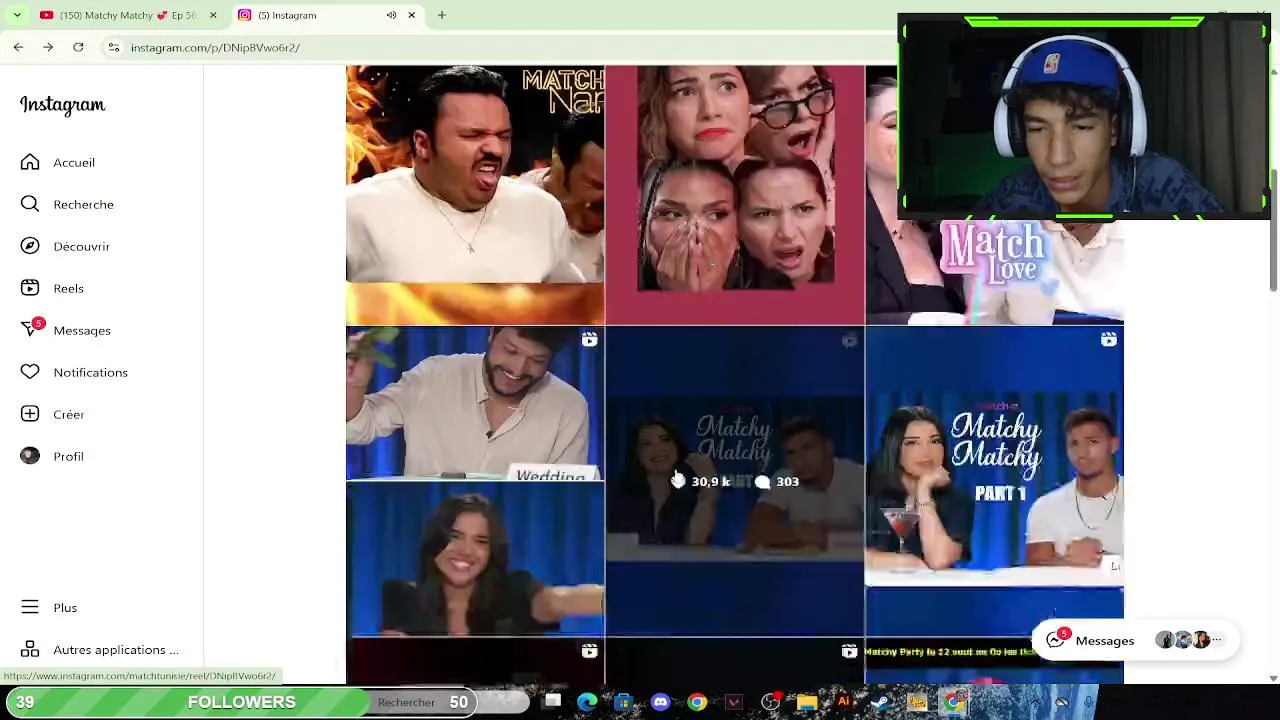Viewport: 1280px width, 720px height.
Task: Click reel icon on the Wedding thumbnail
Action: coord(589,340)
